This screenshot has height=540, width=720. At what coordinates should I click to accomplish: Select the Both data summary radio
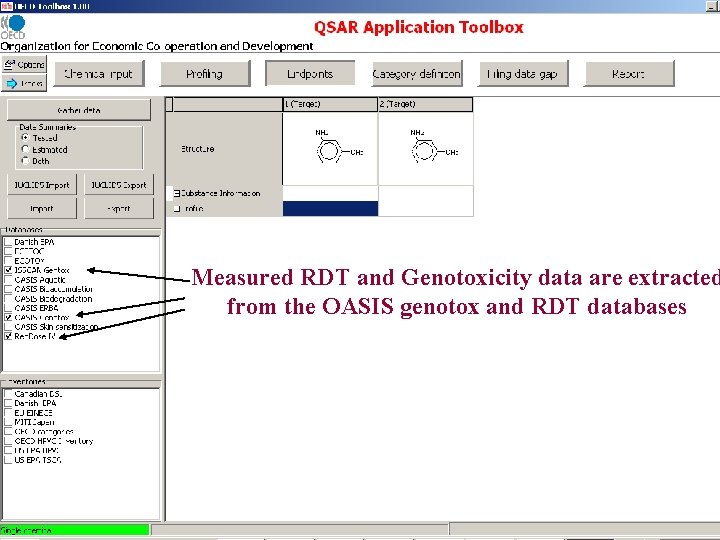pos(25,161)
